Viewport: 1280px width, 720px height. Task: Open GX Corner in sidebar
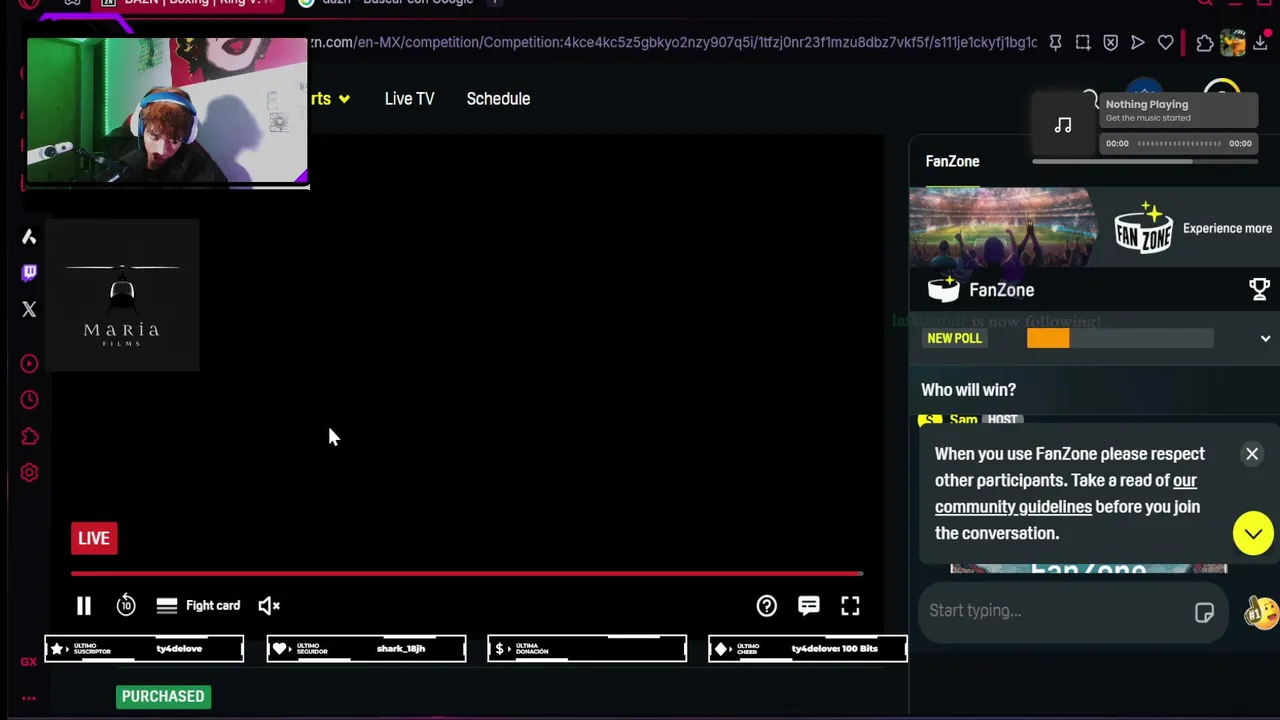coord(29,662)
